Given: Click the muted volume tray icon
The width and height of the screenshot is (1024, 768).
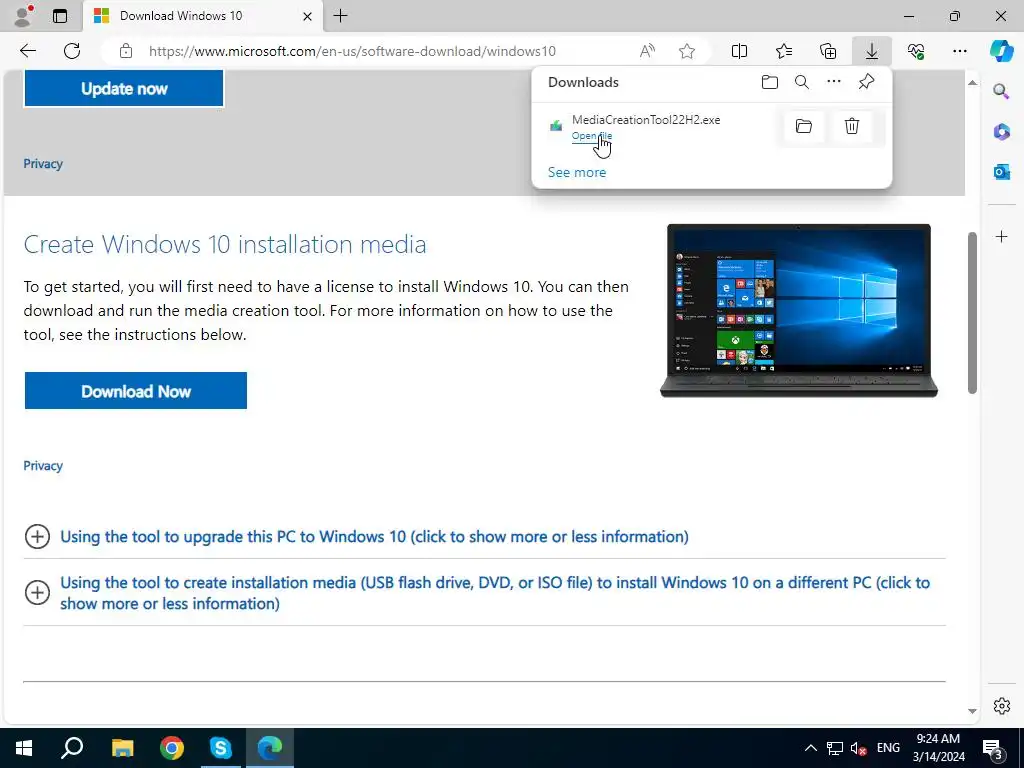Looking at the screenshot, I should click(858, 748).
